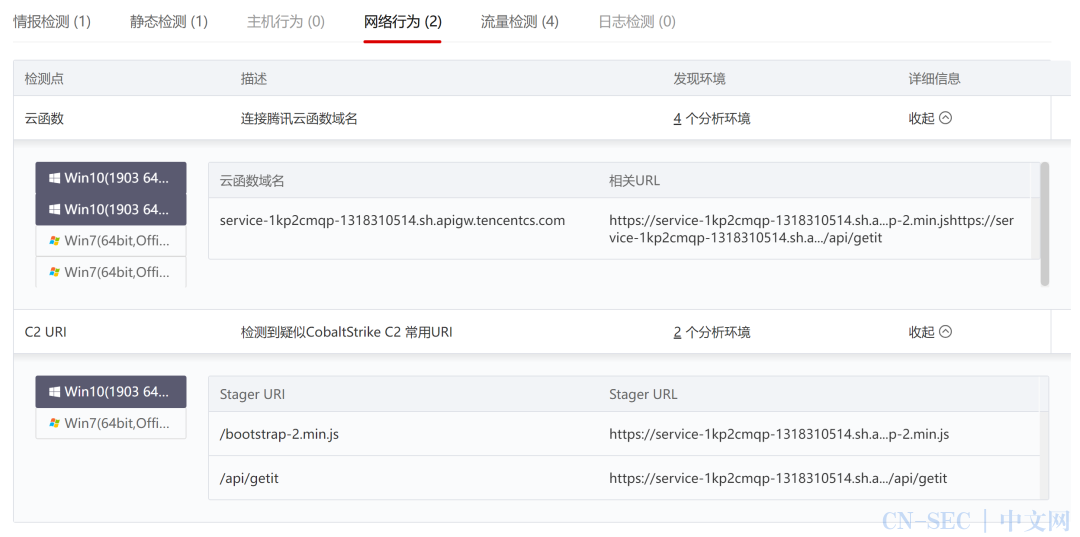Click the /bootstrap-2.min.js Stager URI cell
This screenshot has height=537, width=1080.
coord(280,434)
